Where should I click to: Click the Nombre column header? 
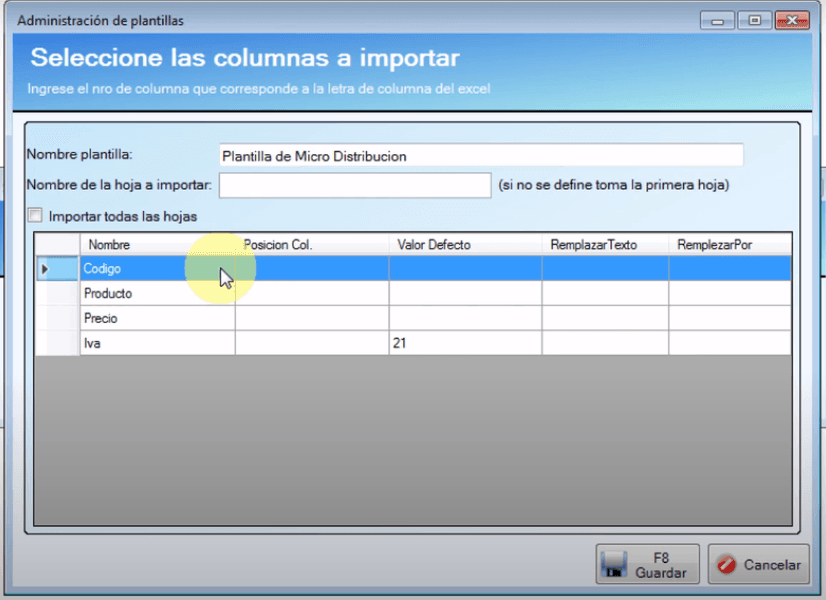click(x=157, y=245)
